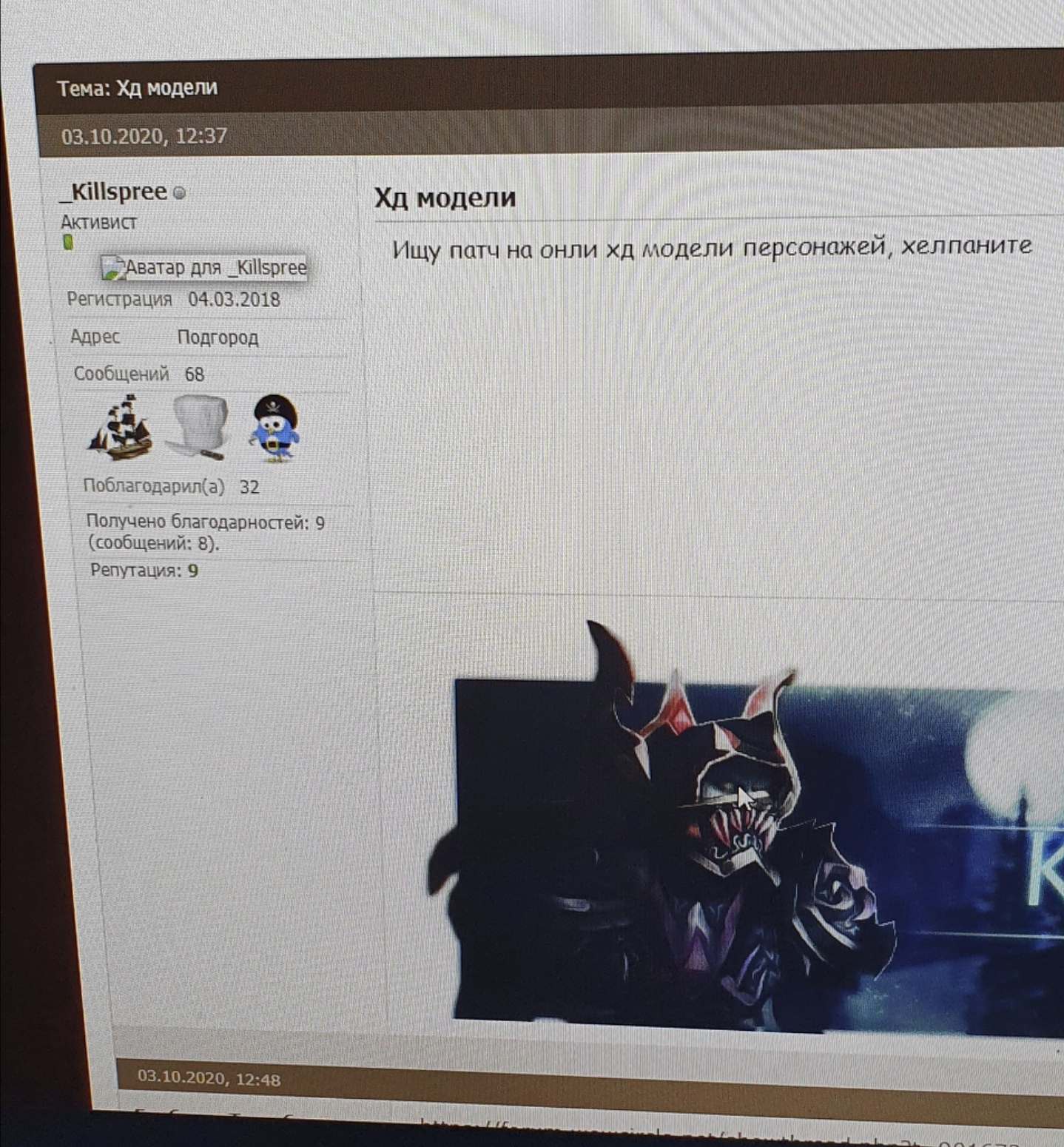Click the green reputation bar under Активист

coord(68,242)
